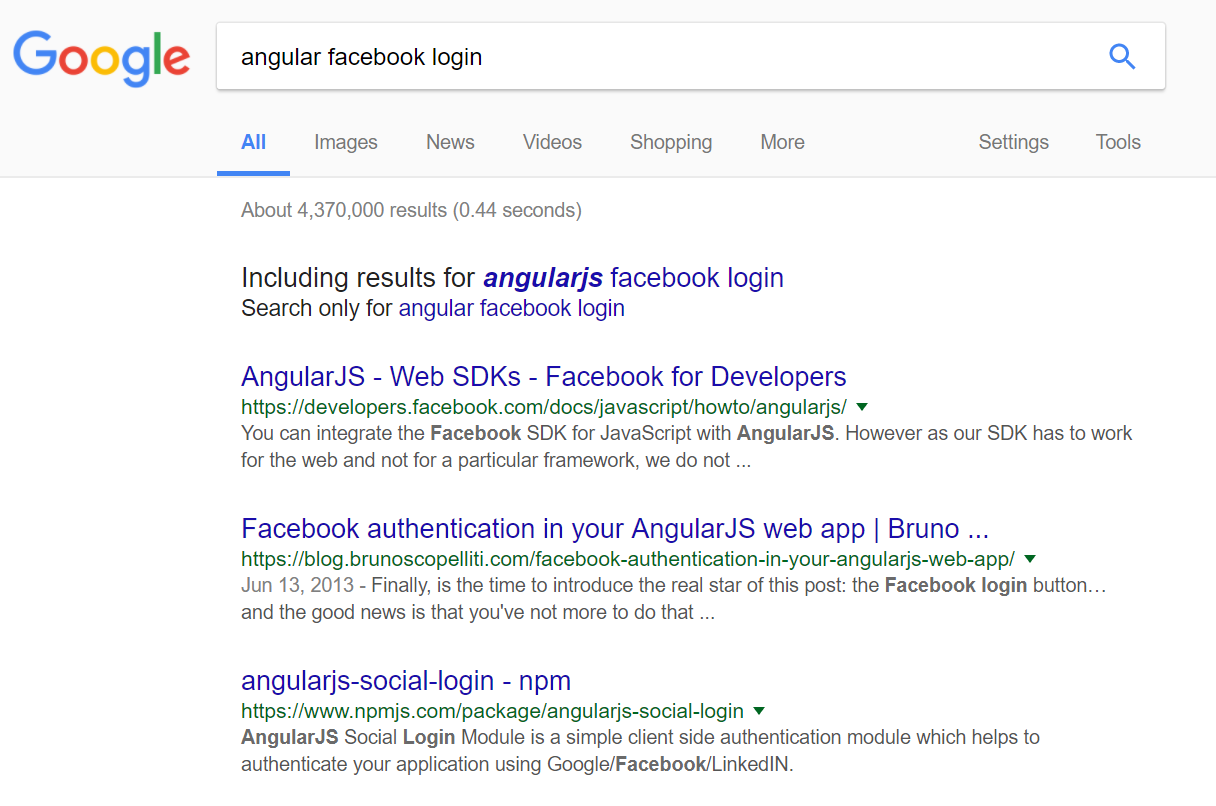1216x806 pixels.
Task: Open AngularJS - Web SDKs Facebook for Developers result
Action: coord(543,377)
